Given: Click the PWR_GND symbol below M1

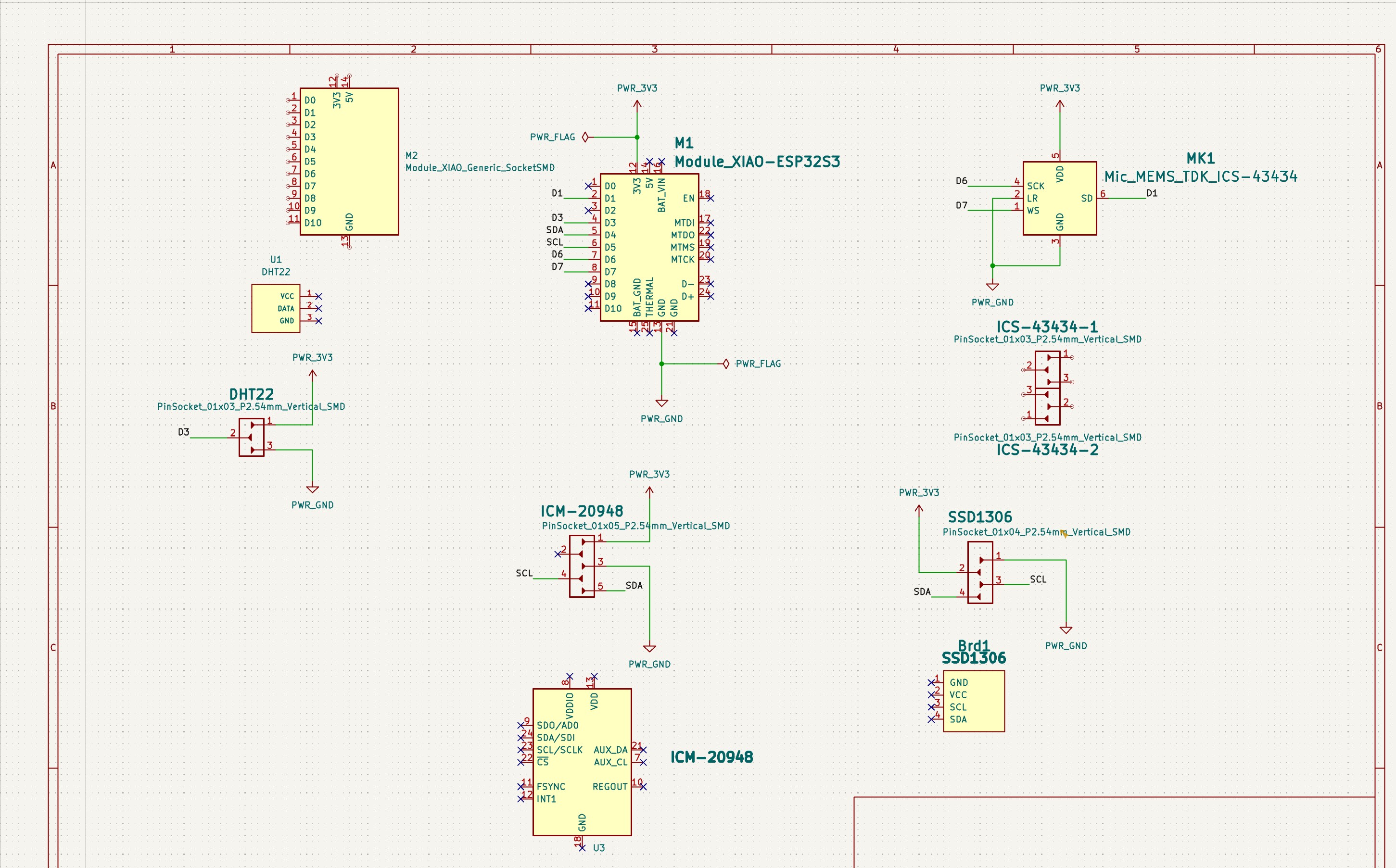Looking at the screenshot, I should click(x=661, y=403).
